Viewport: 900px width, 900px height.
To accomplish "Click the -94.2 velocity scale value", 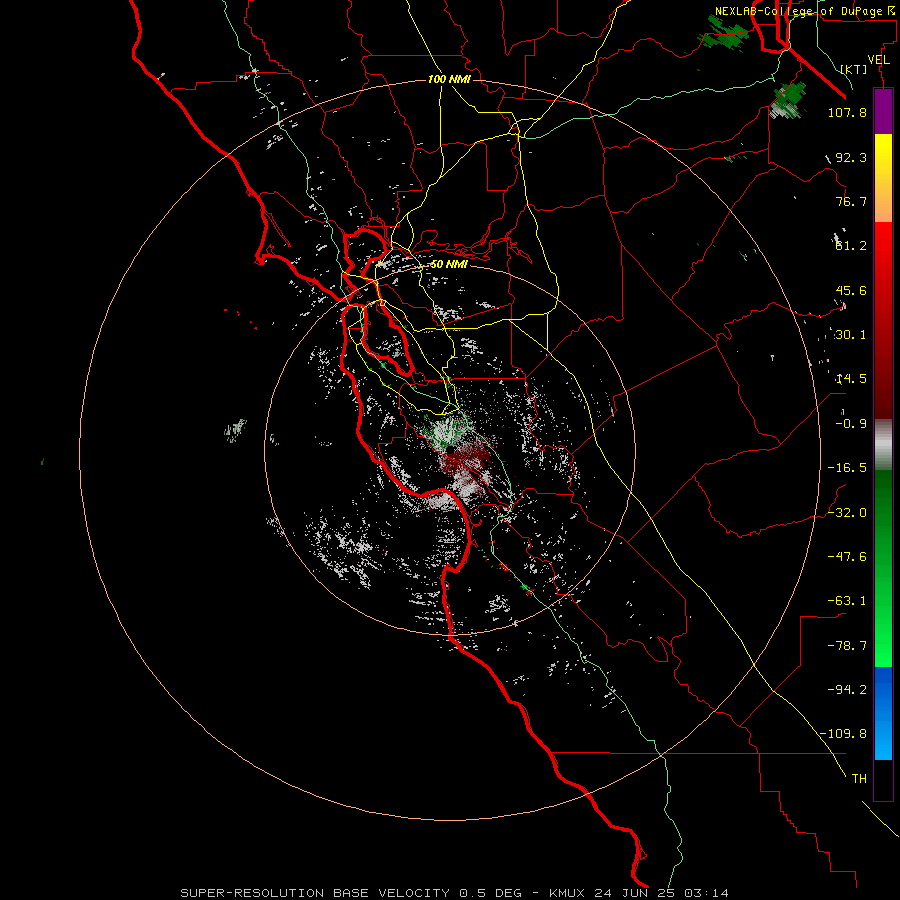I will 847,689.
